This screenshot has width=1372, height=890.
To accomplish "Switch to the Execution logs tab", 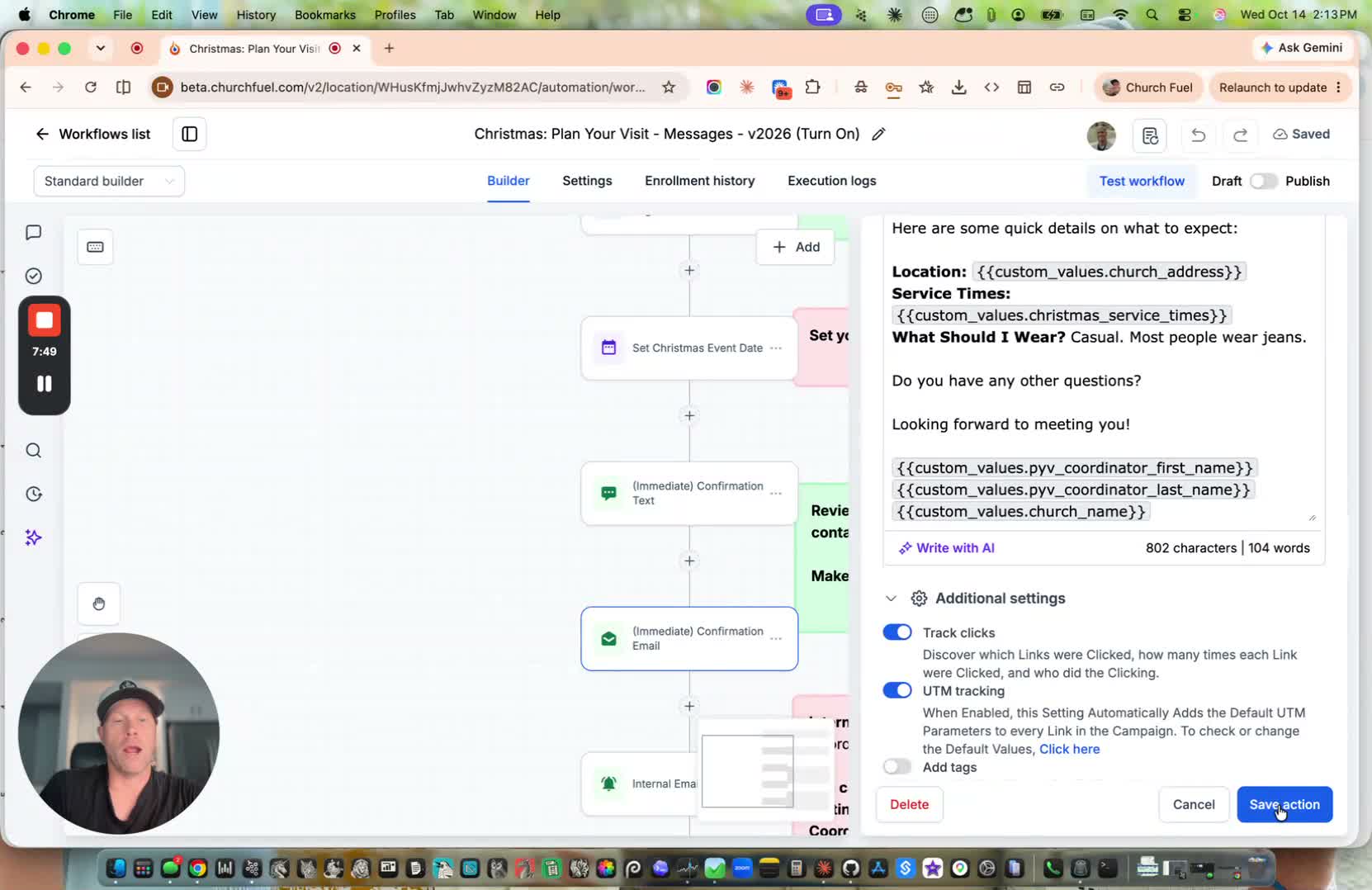I will point(831,181).
